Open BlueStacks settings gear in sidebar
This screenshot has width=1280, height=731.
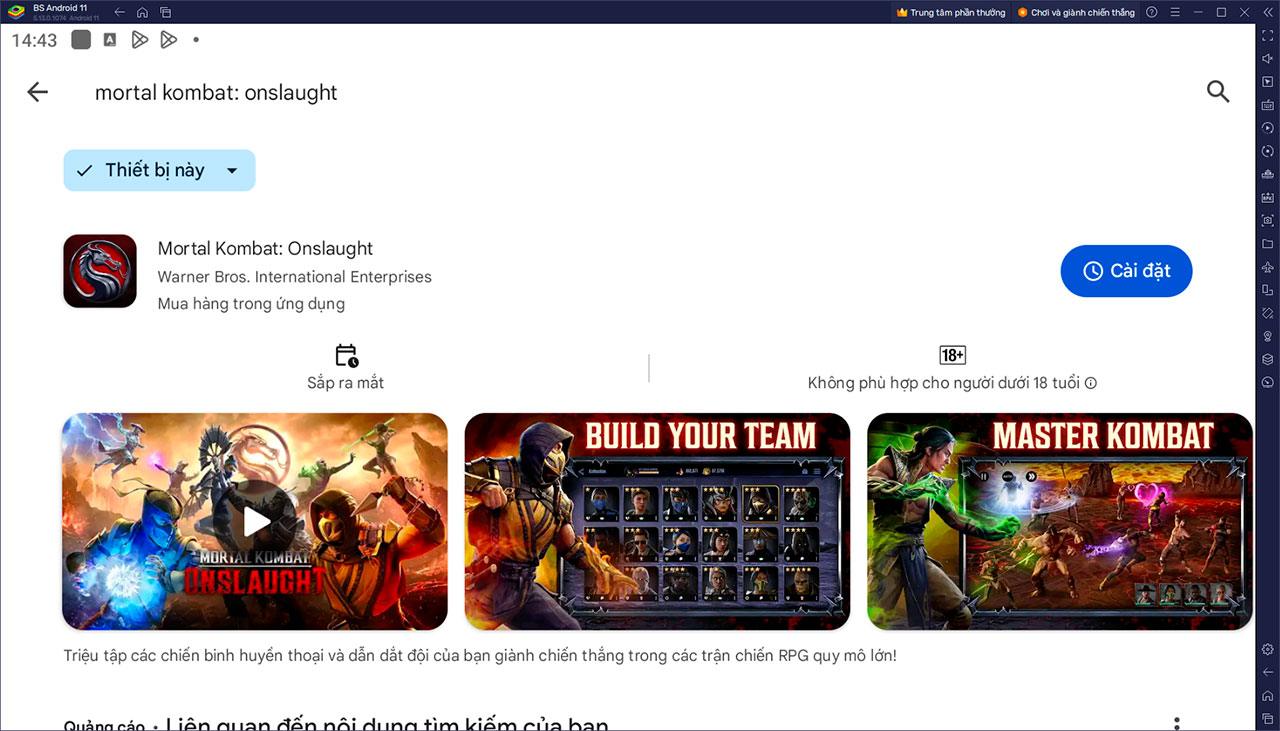click(1267, 649)
